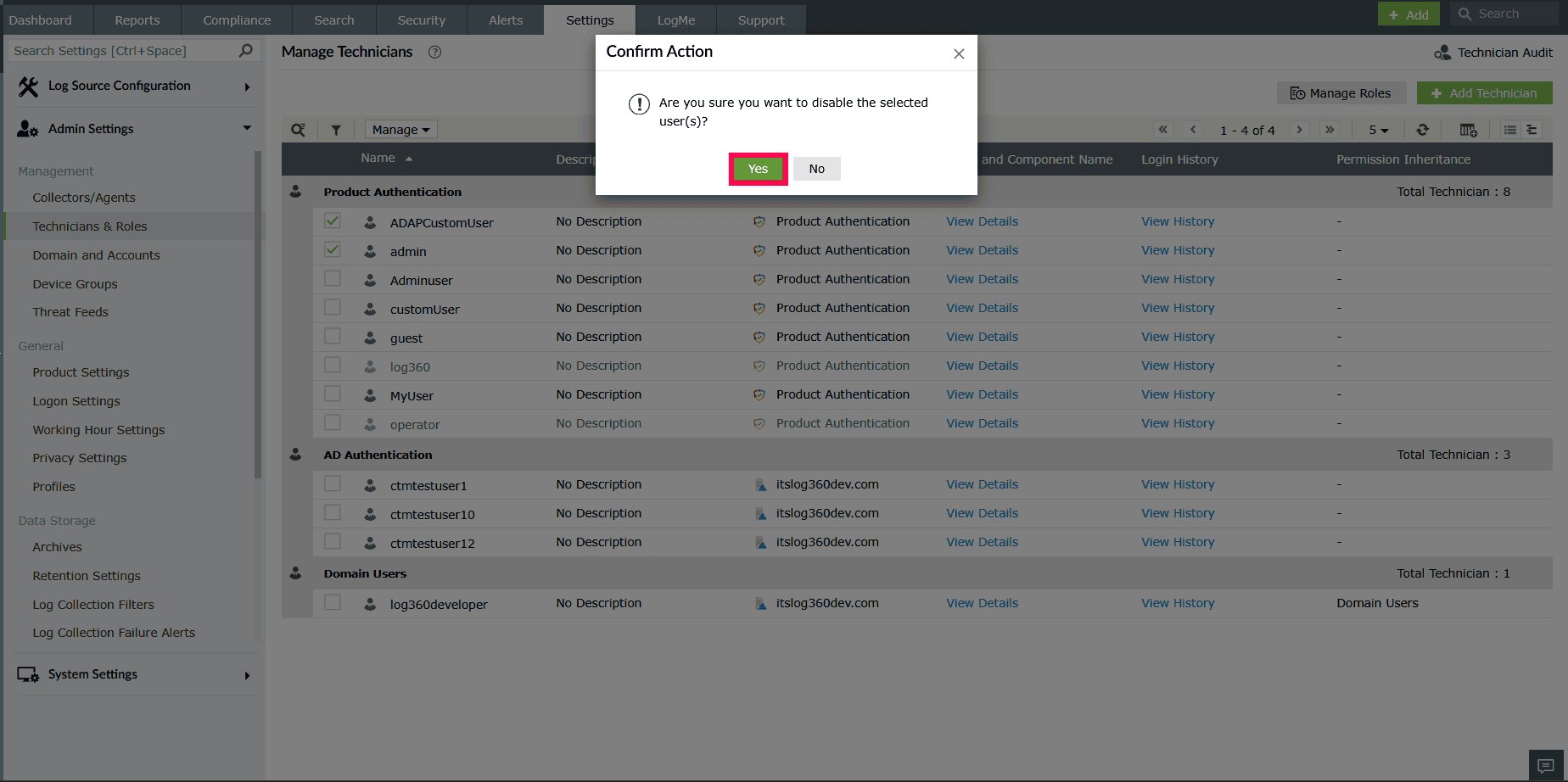Select the customUser checkbox

(333, 308)
